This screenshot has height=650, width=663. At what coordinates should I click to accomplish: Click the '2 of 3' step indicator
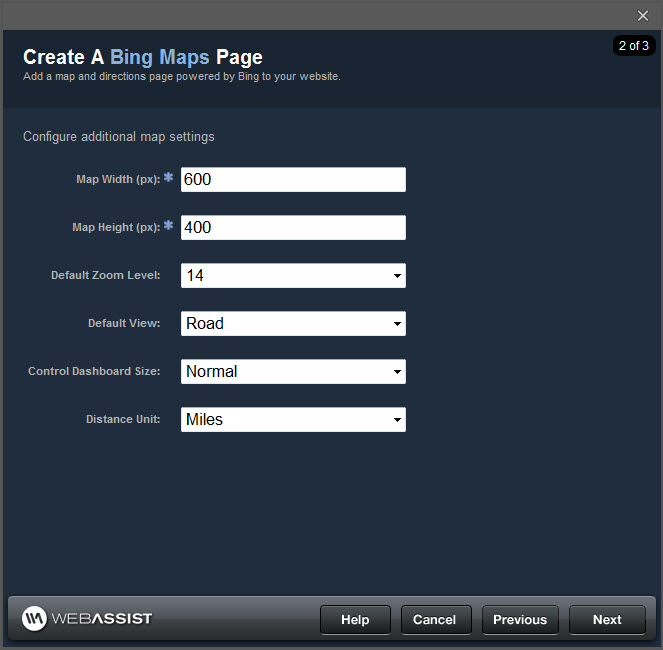633,46
